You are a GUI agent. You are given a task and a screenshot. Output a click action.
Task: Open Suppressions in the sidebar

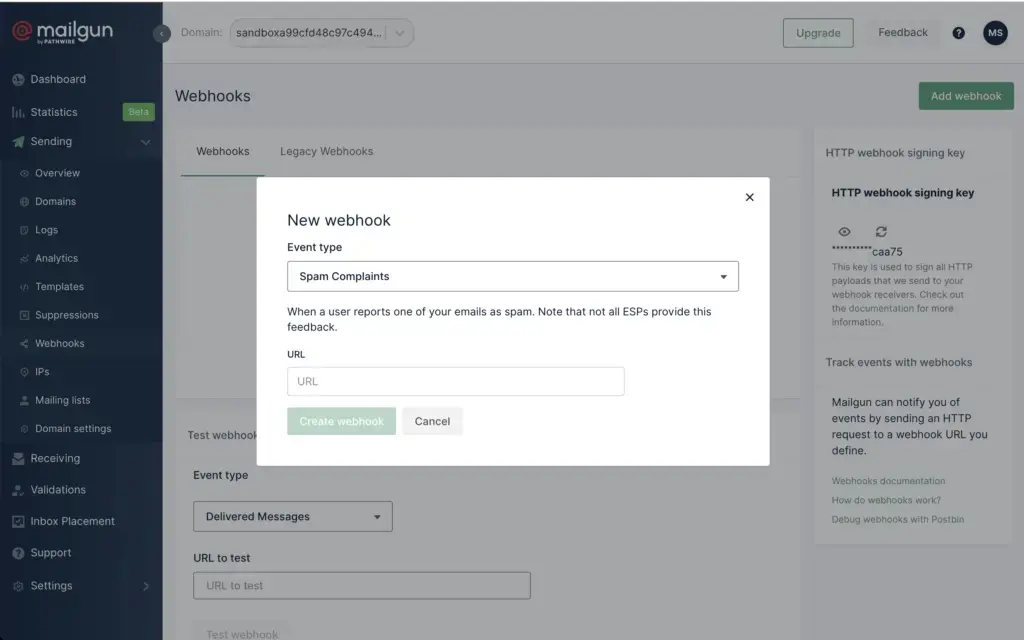point(67,315)
